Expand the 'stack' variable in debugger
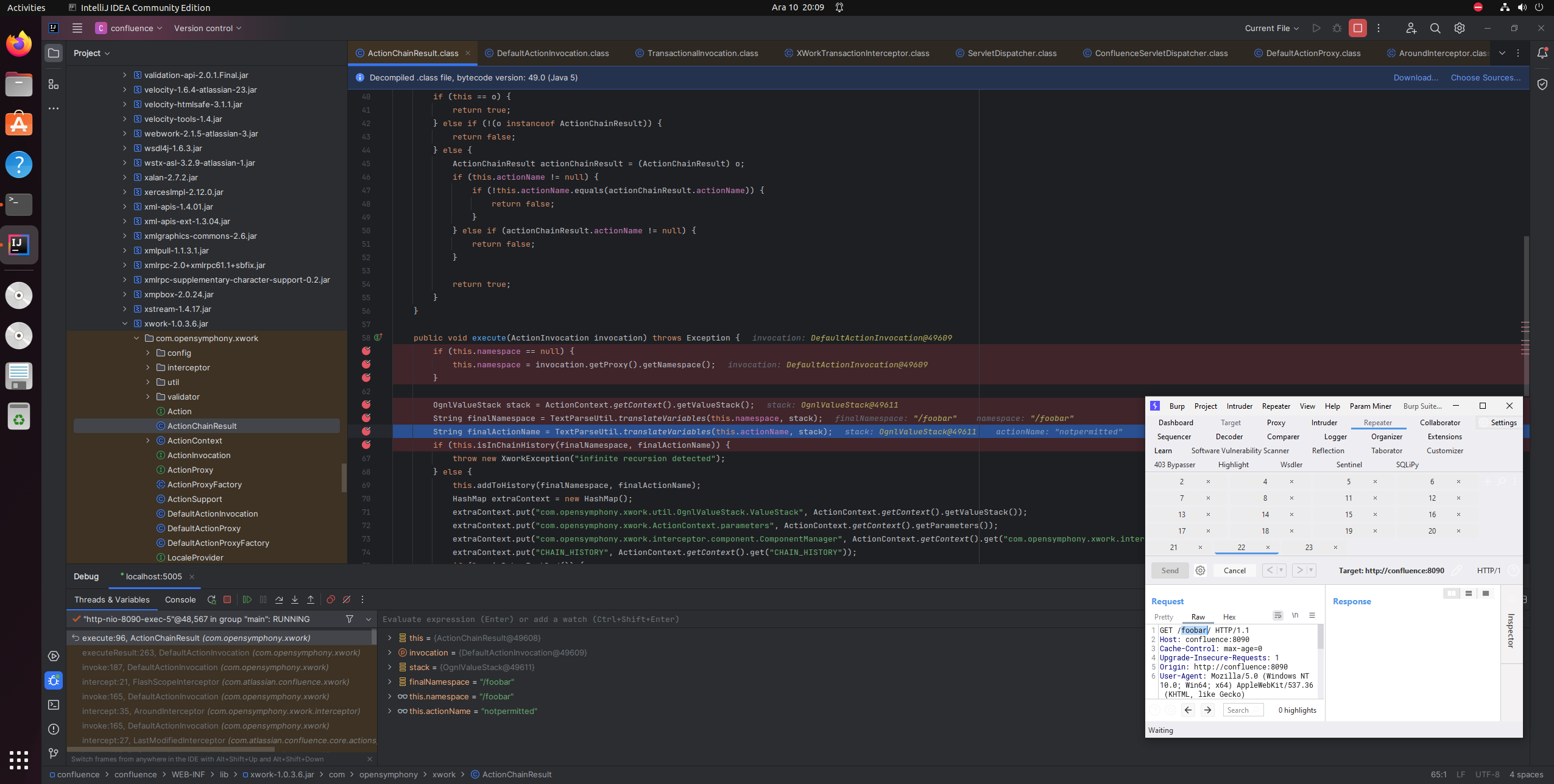The width and height of the screenshot is (1554, 784). pyautogui.click(x=389, y=667)
